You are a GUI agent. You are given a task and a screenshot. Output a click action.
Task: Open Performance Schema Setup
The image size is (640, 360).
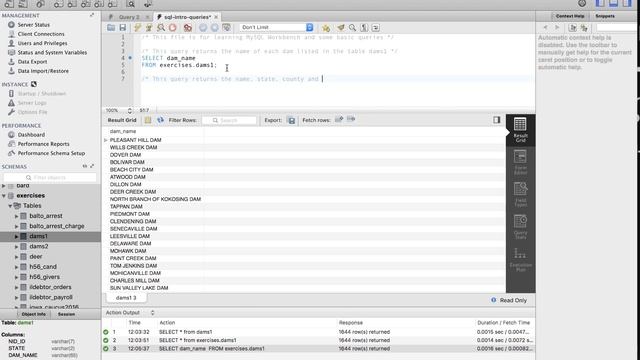[x=51, y=153]
